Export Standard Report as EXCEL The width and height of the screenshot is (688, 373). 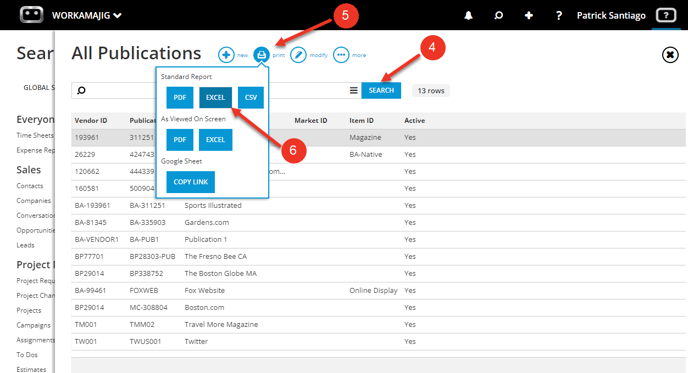pyautogui.click(x=215, y=97)
